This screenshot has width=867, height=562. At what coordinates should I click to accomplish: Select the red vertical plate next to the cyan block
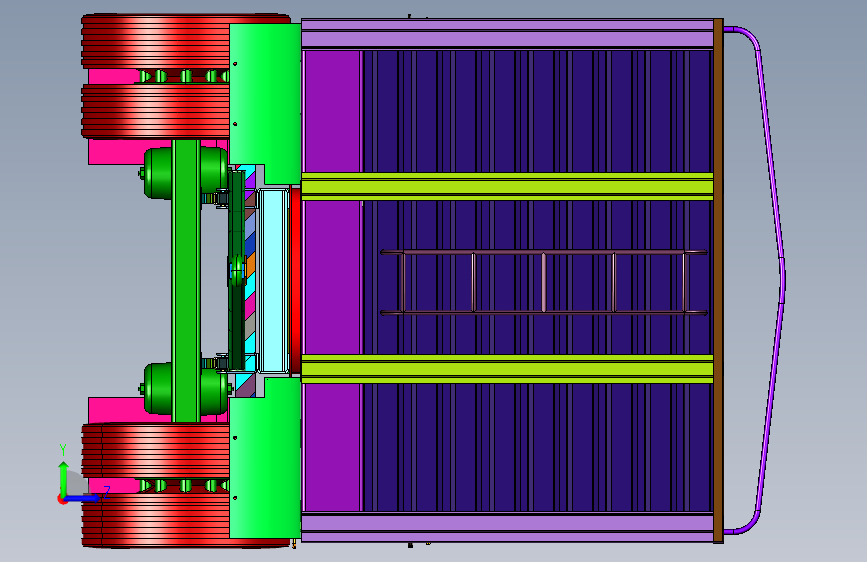pos(295,280)
